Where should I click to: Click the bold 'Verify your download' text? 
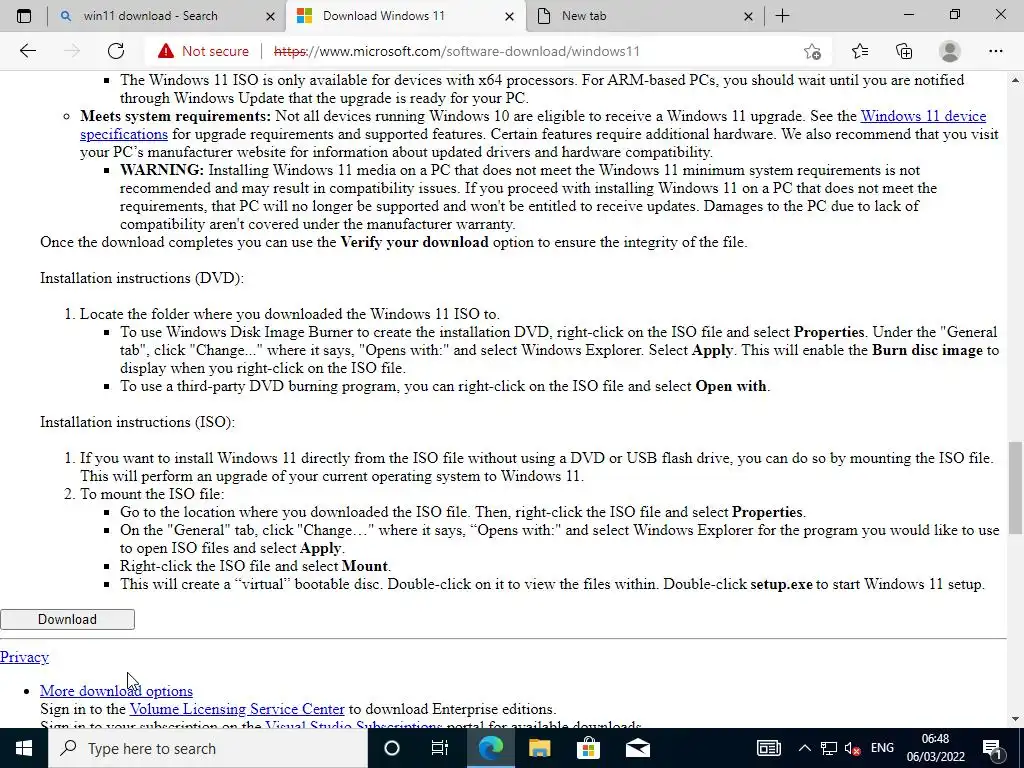point(415,242)
